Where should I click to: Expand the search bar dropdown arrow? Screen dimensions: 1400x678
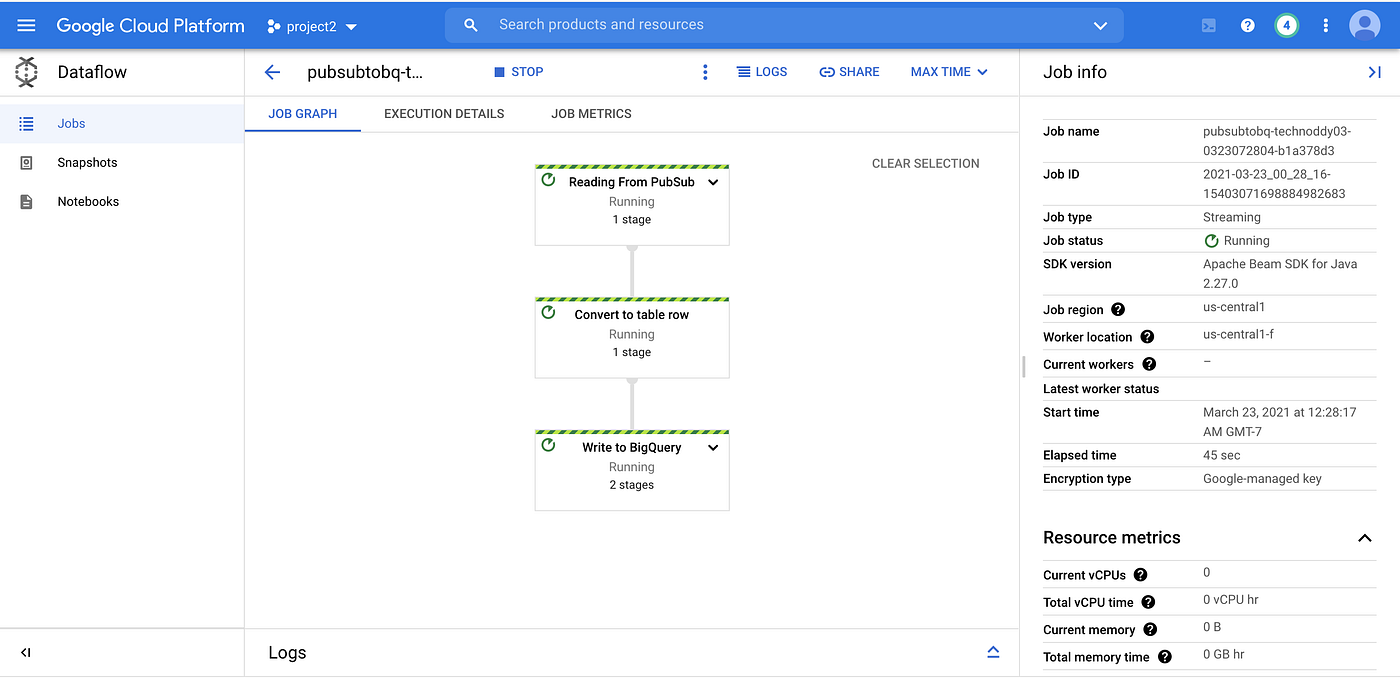pos(1101,25)
